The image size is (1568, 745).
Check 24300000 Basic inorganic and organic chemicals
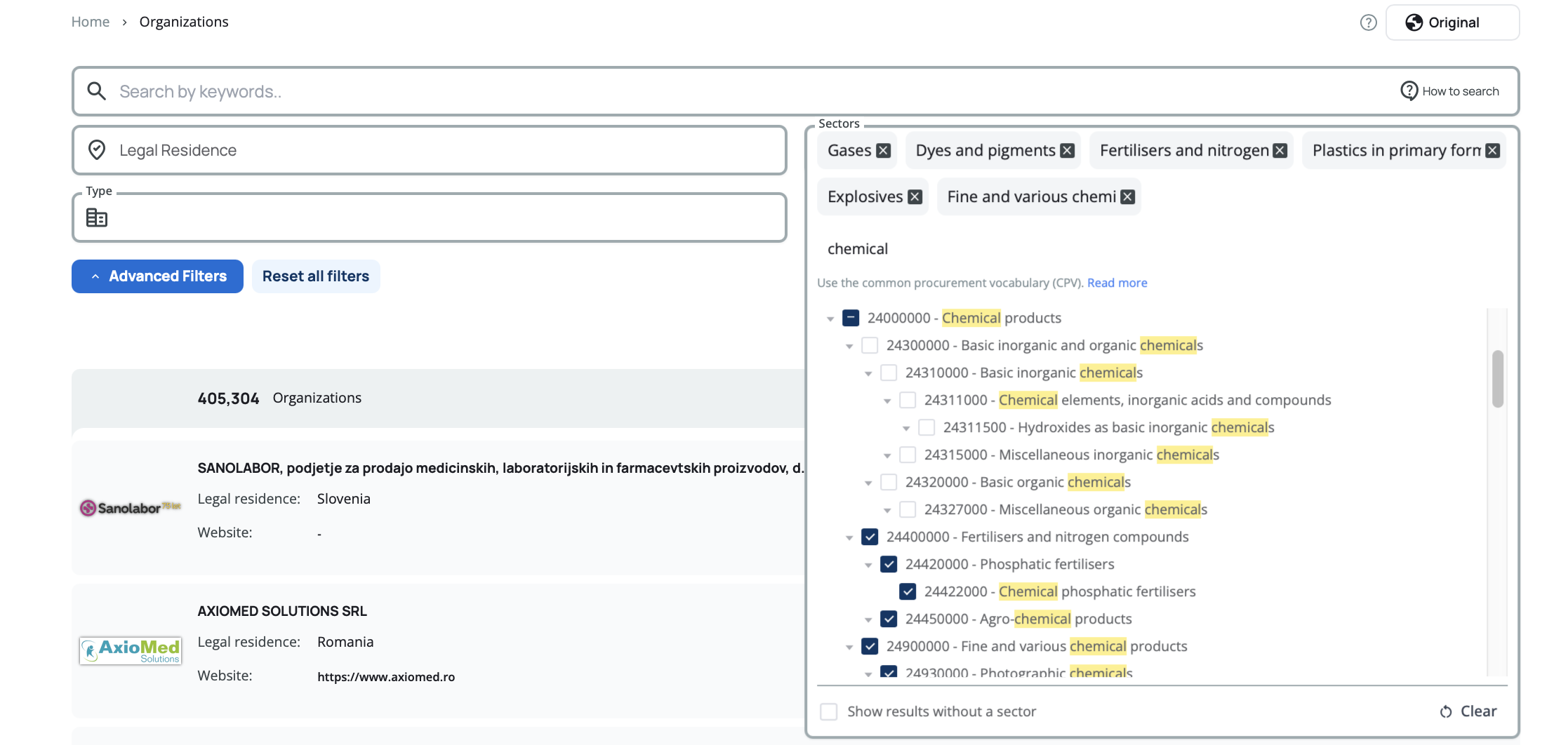tap(870, 345)
